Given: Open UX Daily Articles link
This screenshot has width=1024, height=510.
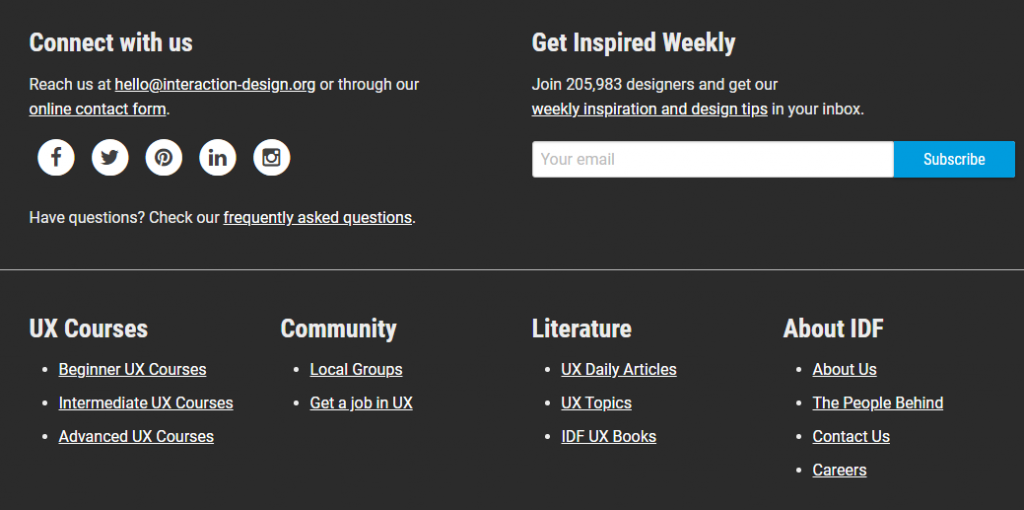Looking at the screenshot, I should click(x=619, y=370).
